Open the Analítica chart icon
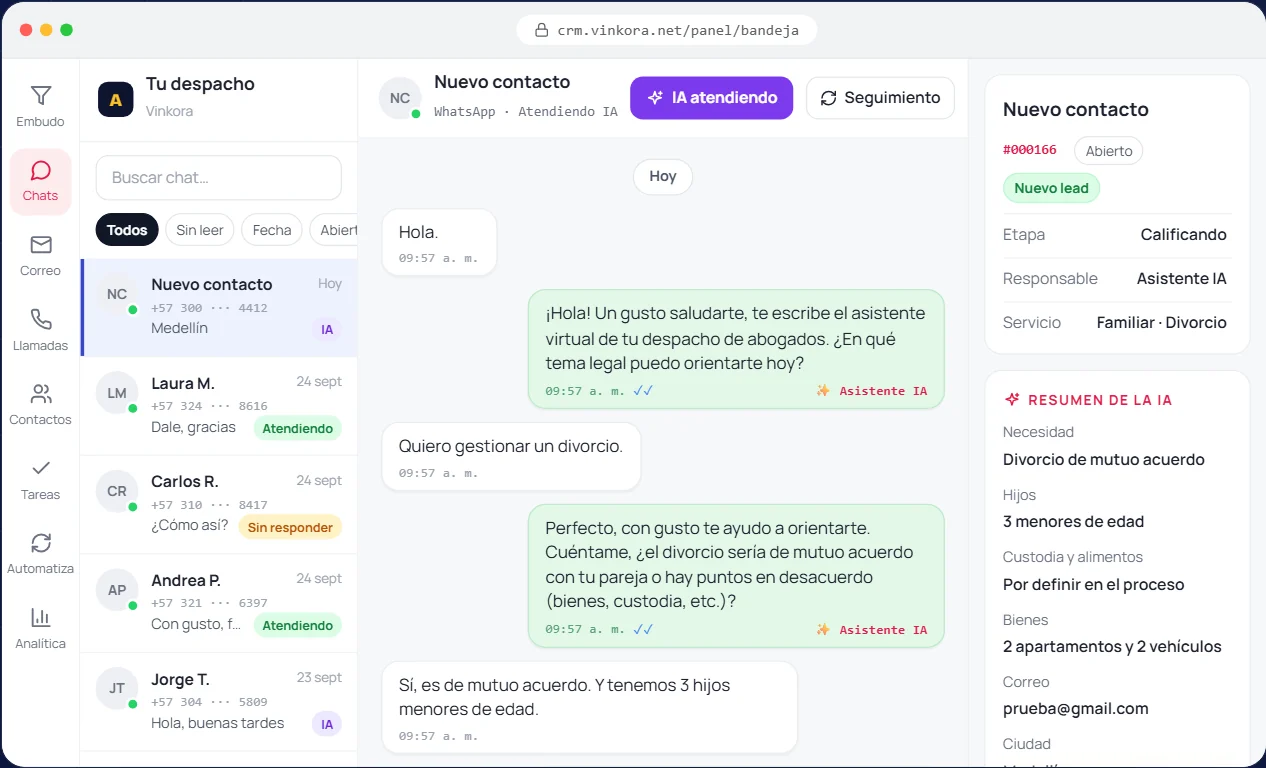This screenshot has width=1266, height=768. click(x=40, y=617)
